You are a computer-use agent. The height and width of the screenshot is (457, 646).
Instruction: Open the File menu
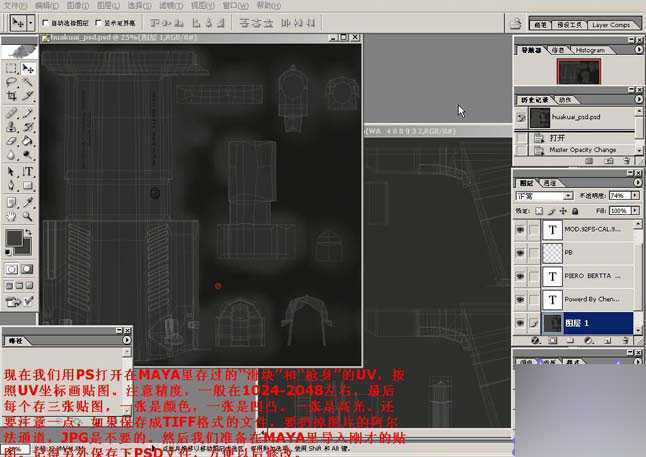pyautogui.click(x=15, y=5)
